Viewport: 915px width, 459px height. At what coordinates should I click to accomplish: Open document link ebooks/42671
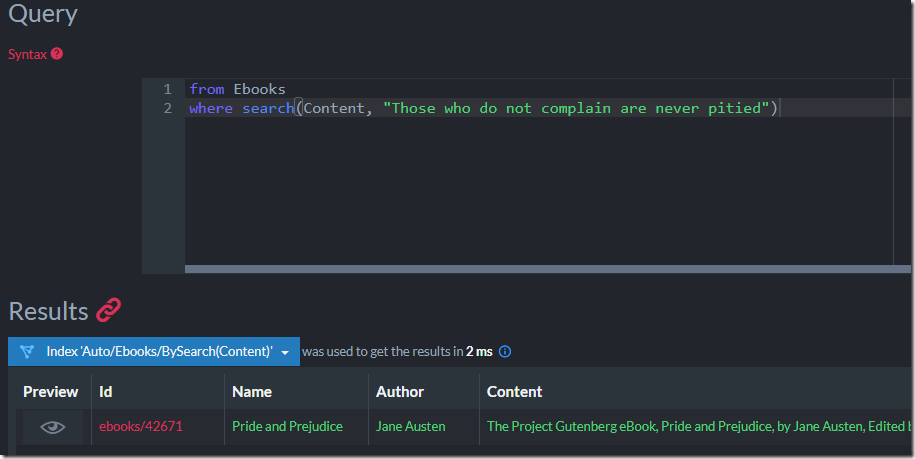click(x=141, y=426)
